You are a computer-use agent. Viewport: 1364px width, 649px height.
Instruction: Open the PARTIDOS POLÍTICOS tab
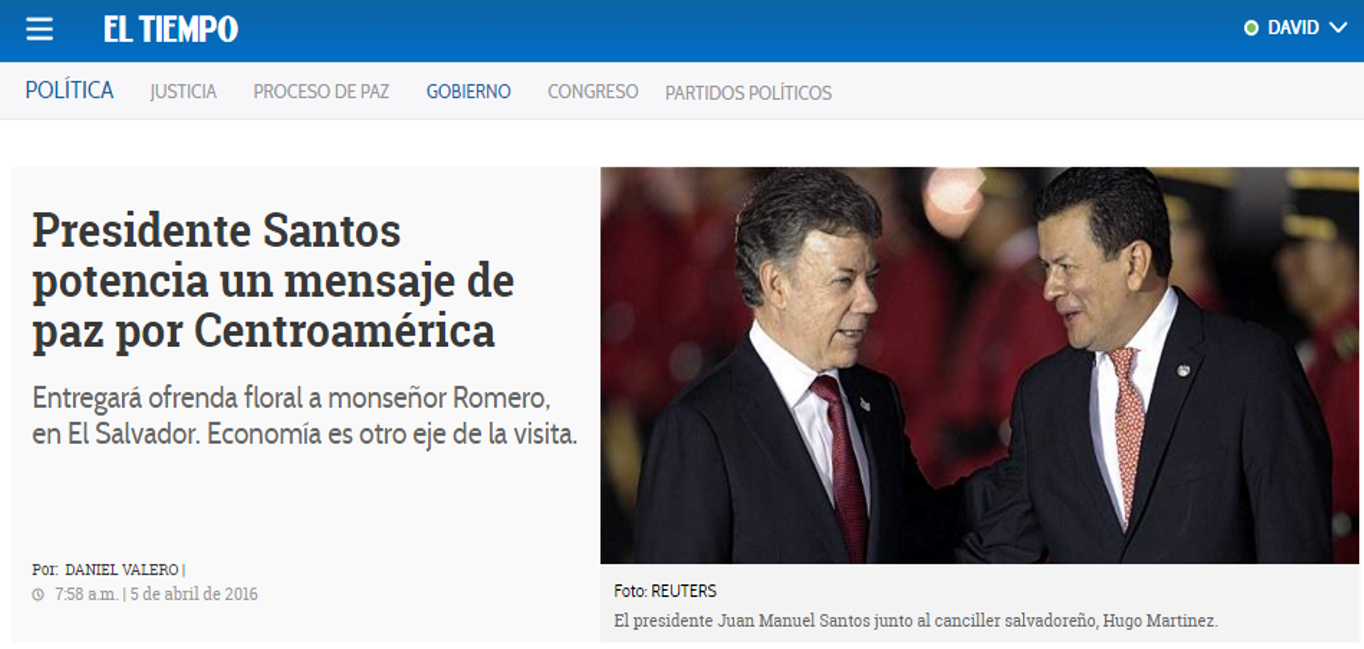pos(748,93)
